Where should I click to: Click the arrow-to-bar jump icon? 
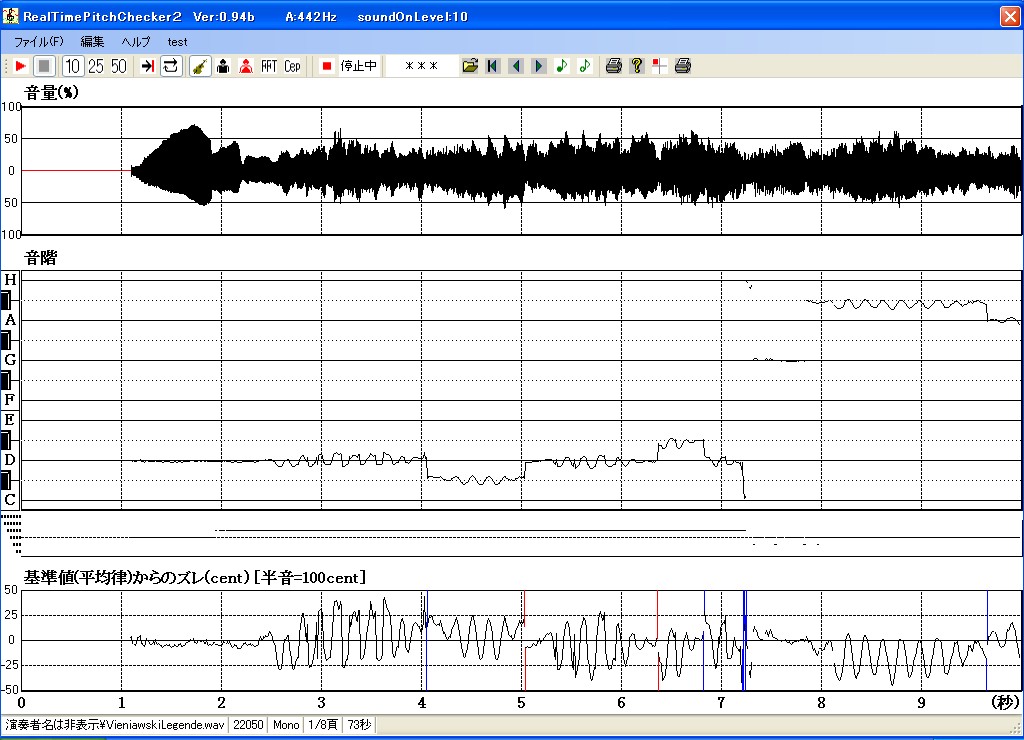click(148, 66)
